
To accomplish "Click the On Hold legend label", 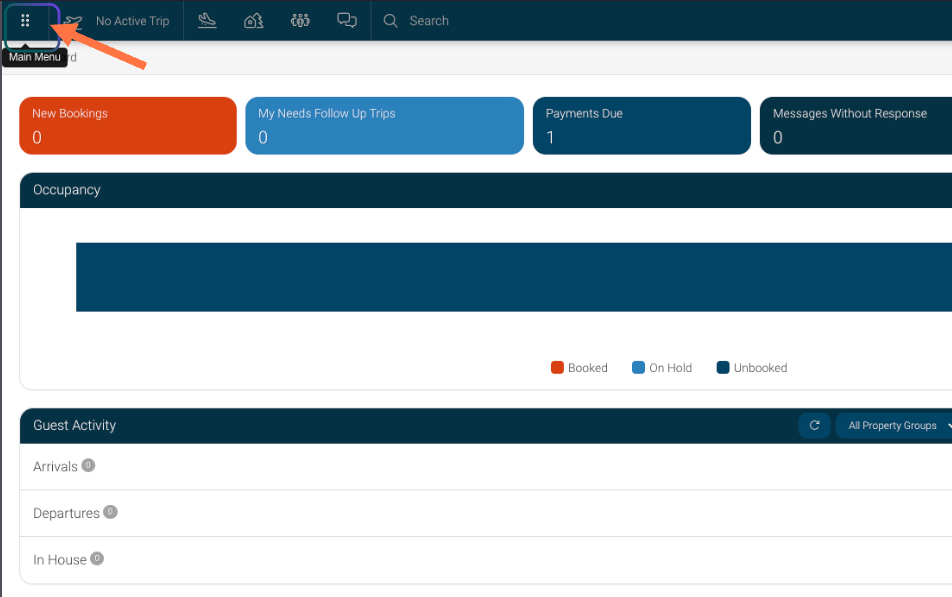I will coord(670,367).
